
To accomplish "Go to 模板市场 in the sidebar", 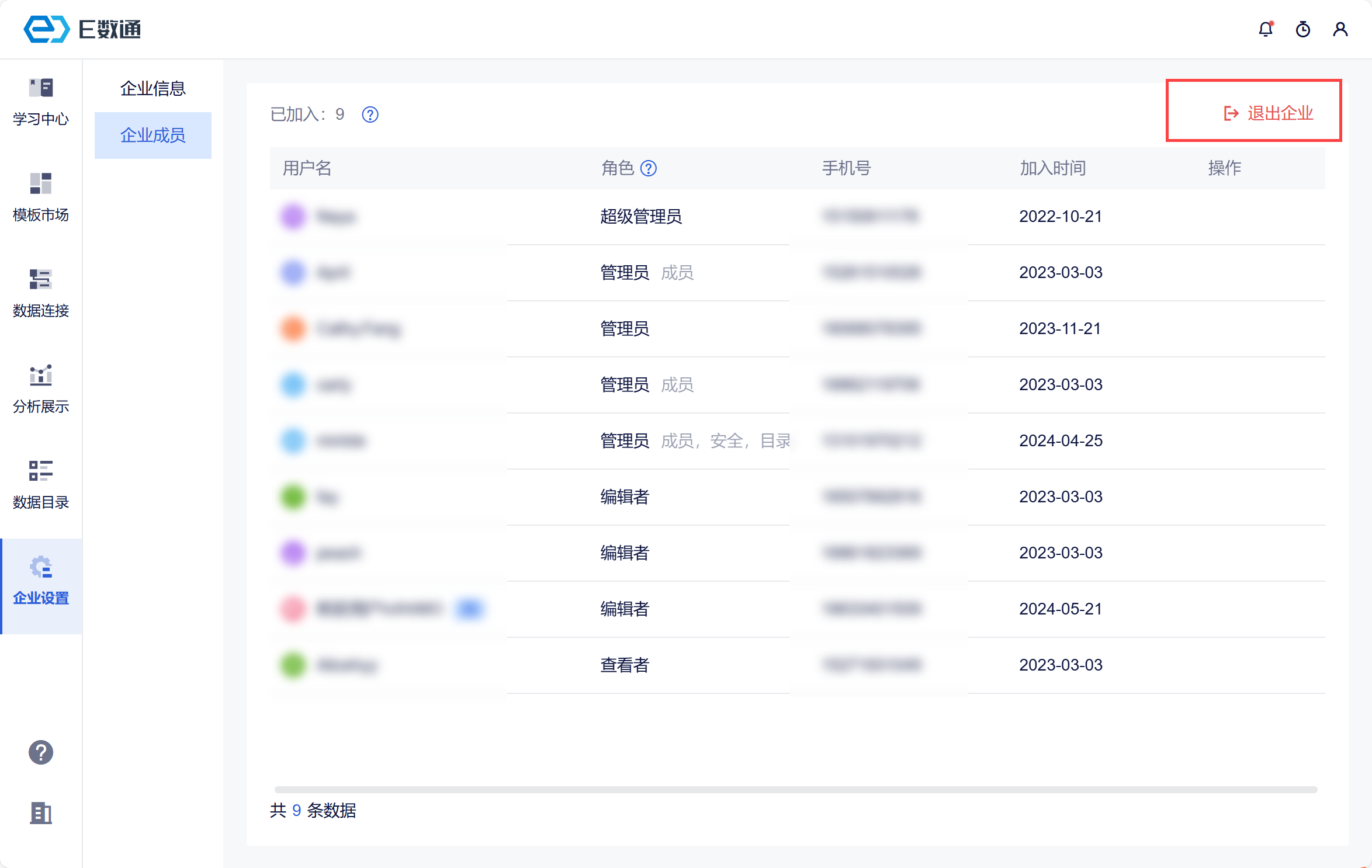I will [x=41, y=198].
